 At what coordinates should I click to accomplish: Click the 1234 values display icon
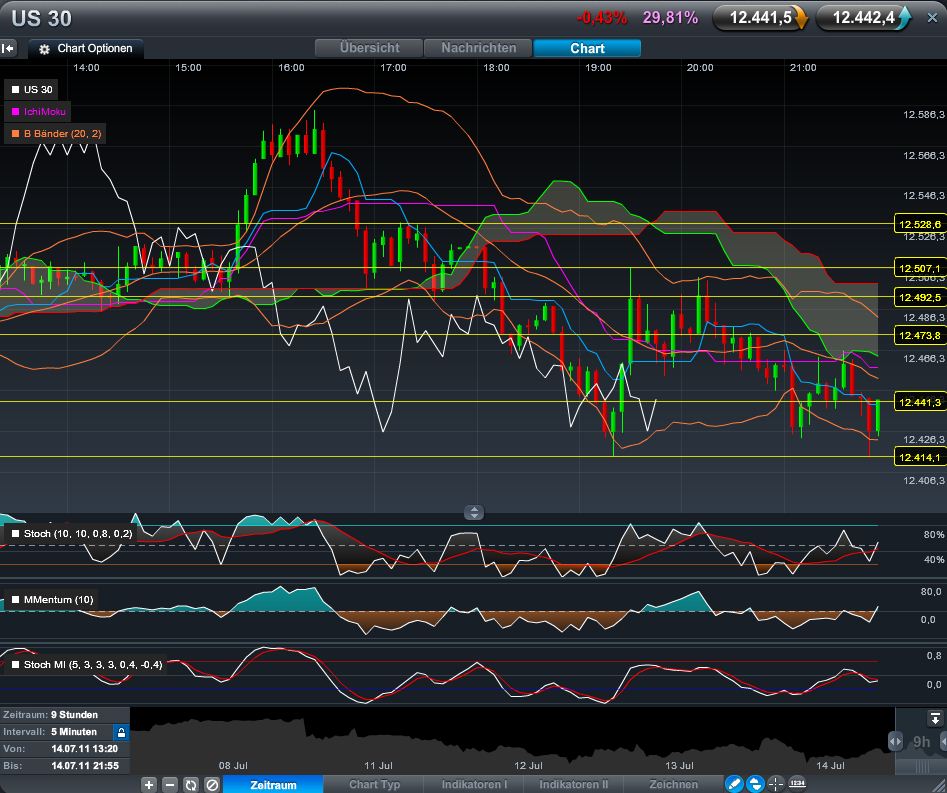[x=797, y=784]
